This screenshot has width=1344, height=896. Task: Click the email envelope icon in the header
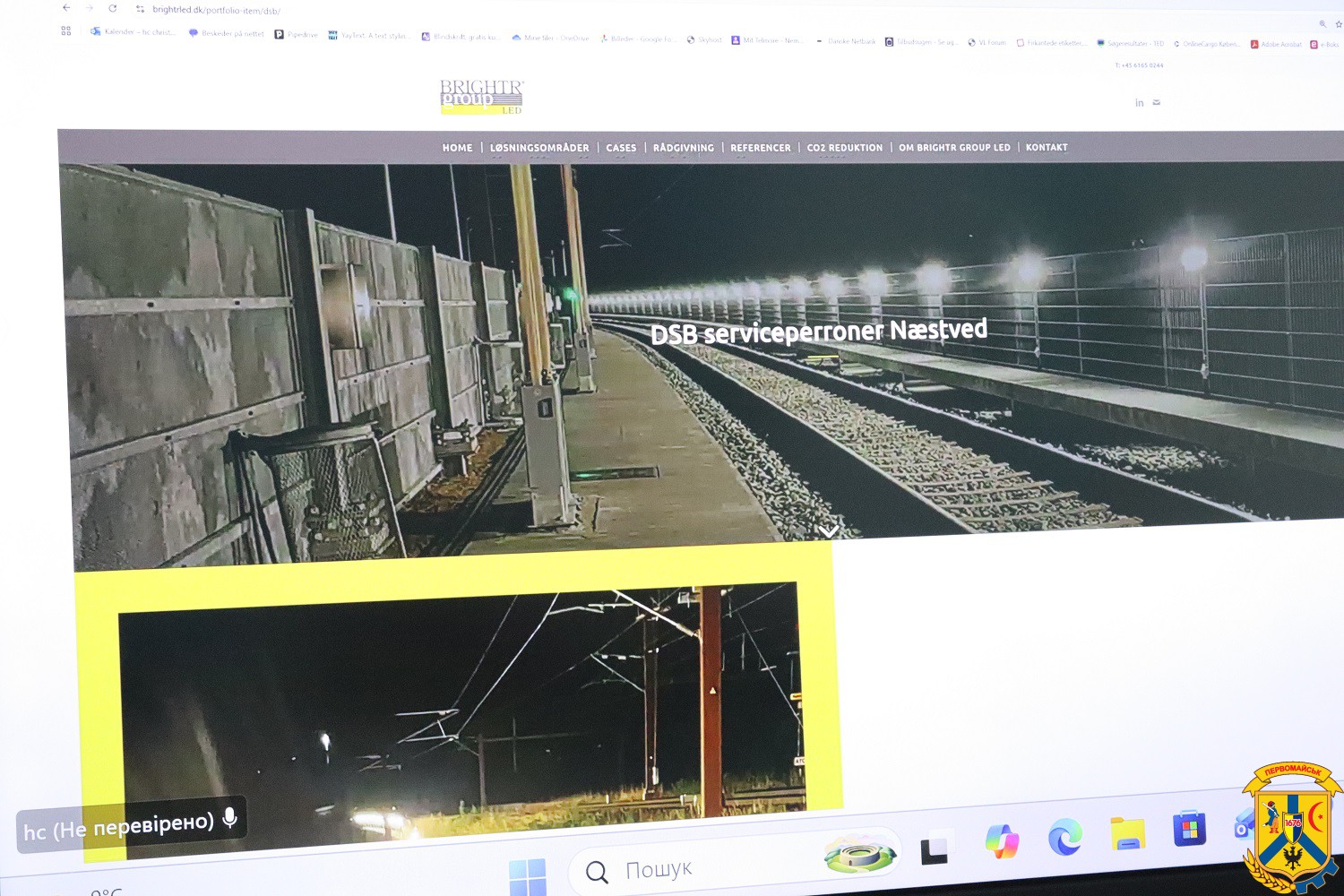(x=1156, y=103)
